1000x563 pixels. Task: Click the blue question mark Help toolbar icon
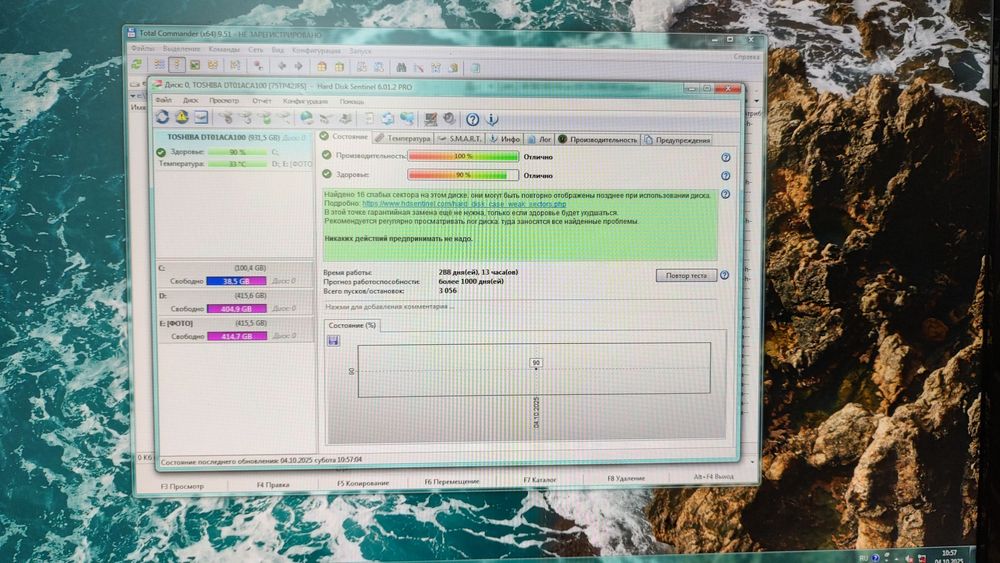pos(473,119)
